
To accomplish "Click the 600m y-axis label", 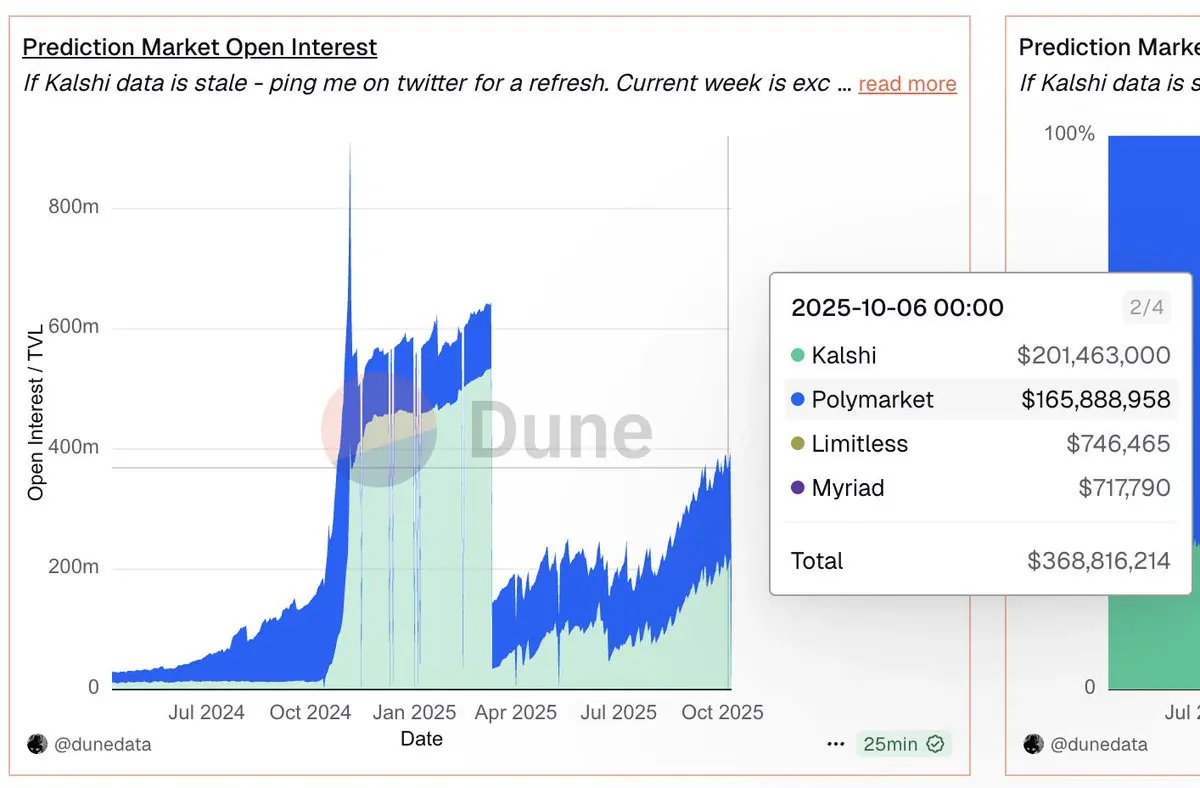I will tap(74, 327).
